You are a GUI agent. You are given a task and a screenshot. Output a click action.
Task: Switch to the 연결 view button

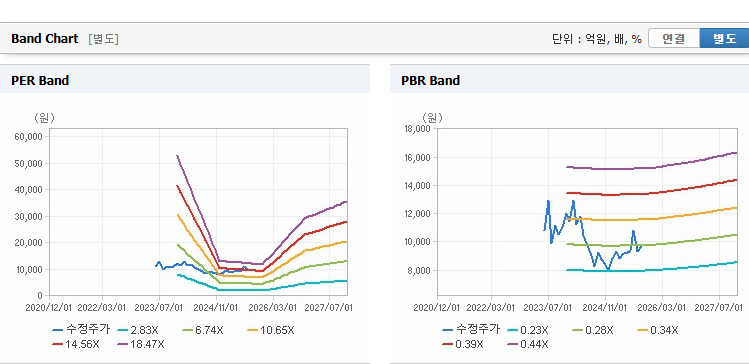coord(674,39)
